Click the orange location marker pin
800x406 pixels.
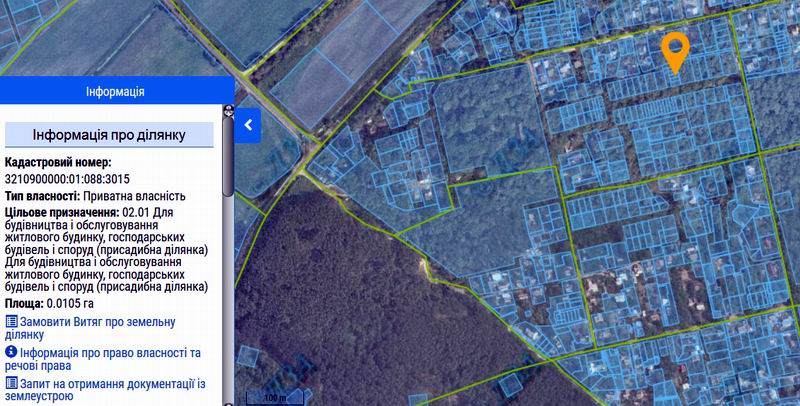click(676, 48)
